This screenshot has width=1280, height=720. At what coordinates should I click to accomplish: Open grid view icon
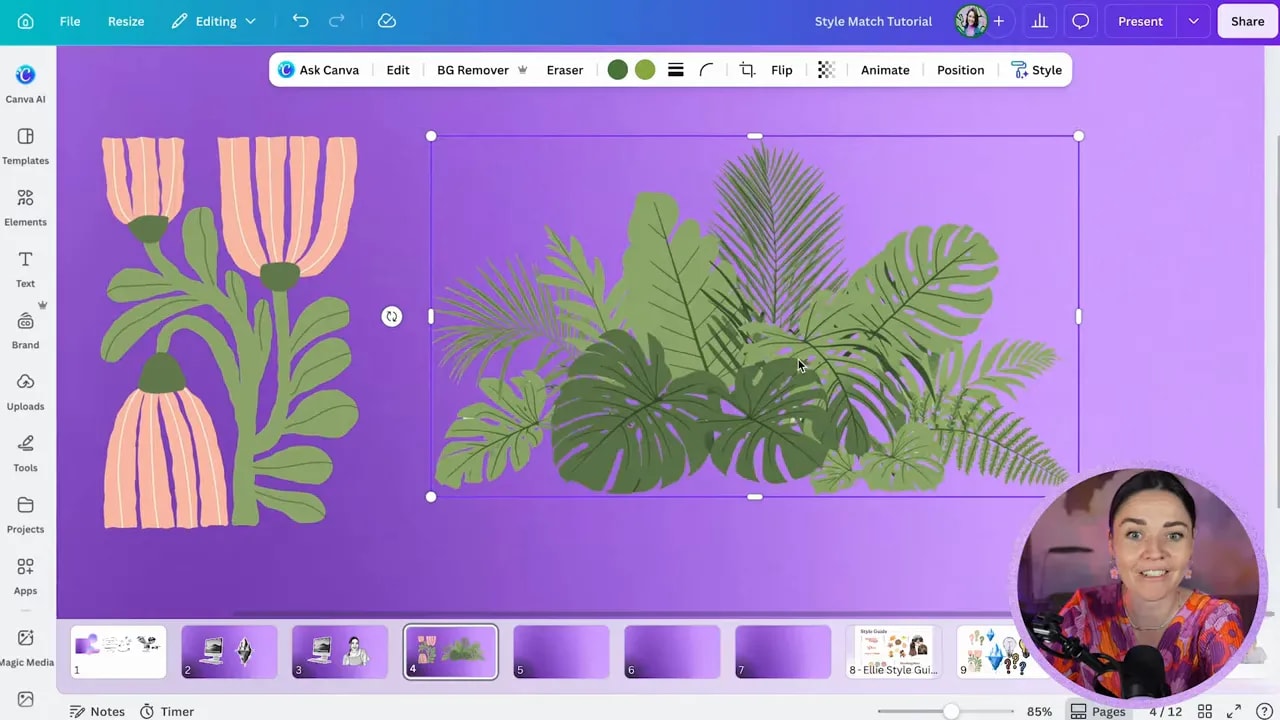coord(1206,712)
